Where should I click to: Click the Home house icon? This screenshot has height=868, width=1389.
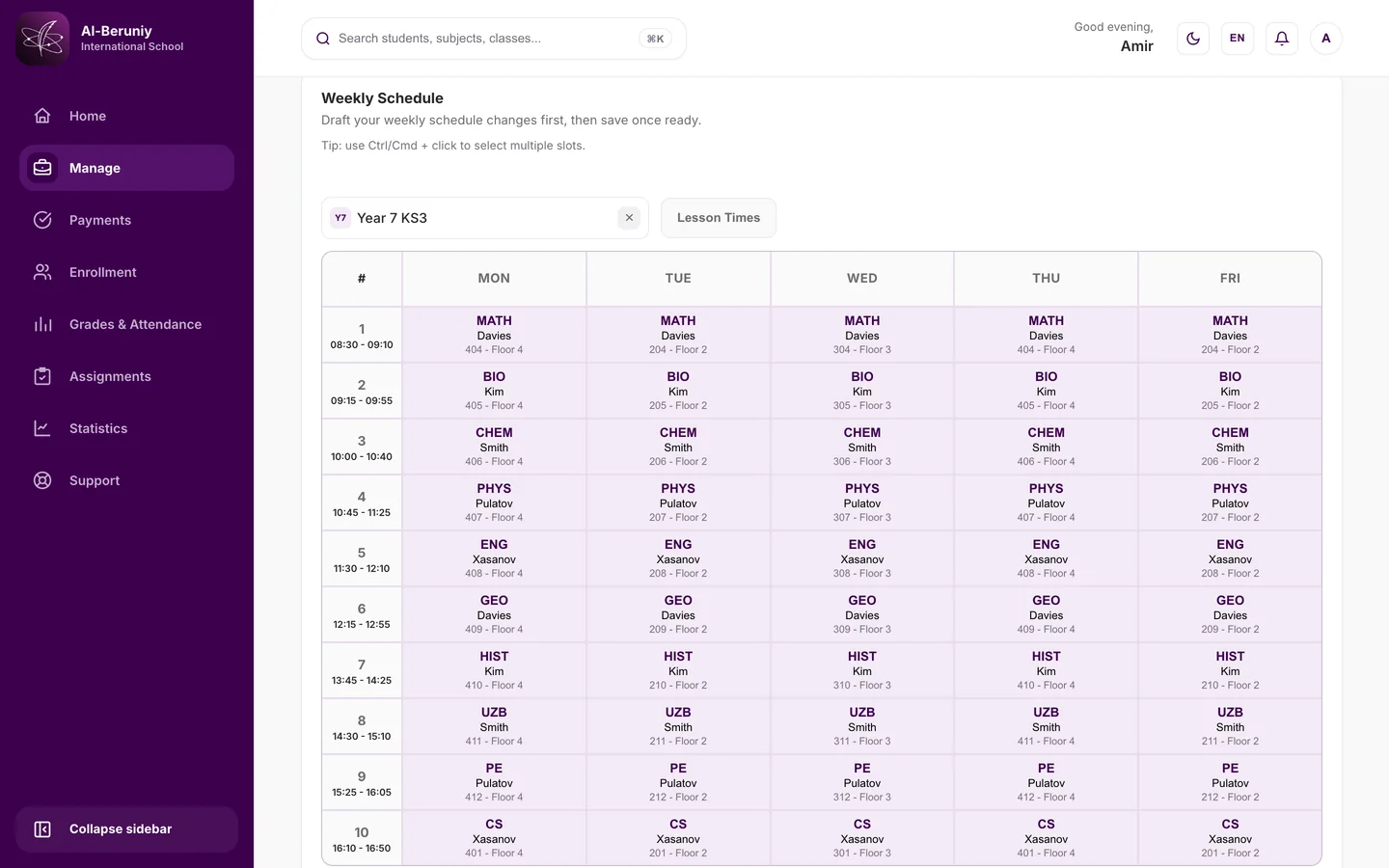tap(42, 116)
